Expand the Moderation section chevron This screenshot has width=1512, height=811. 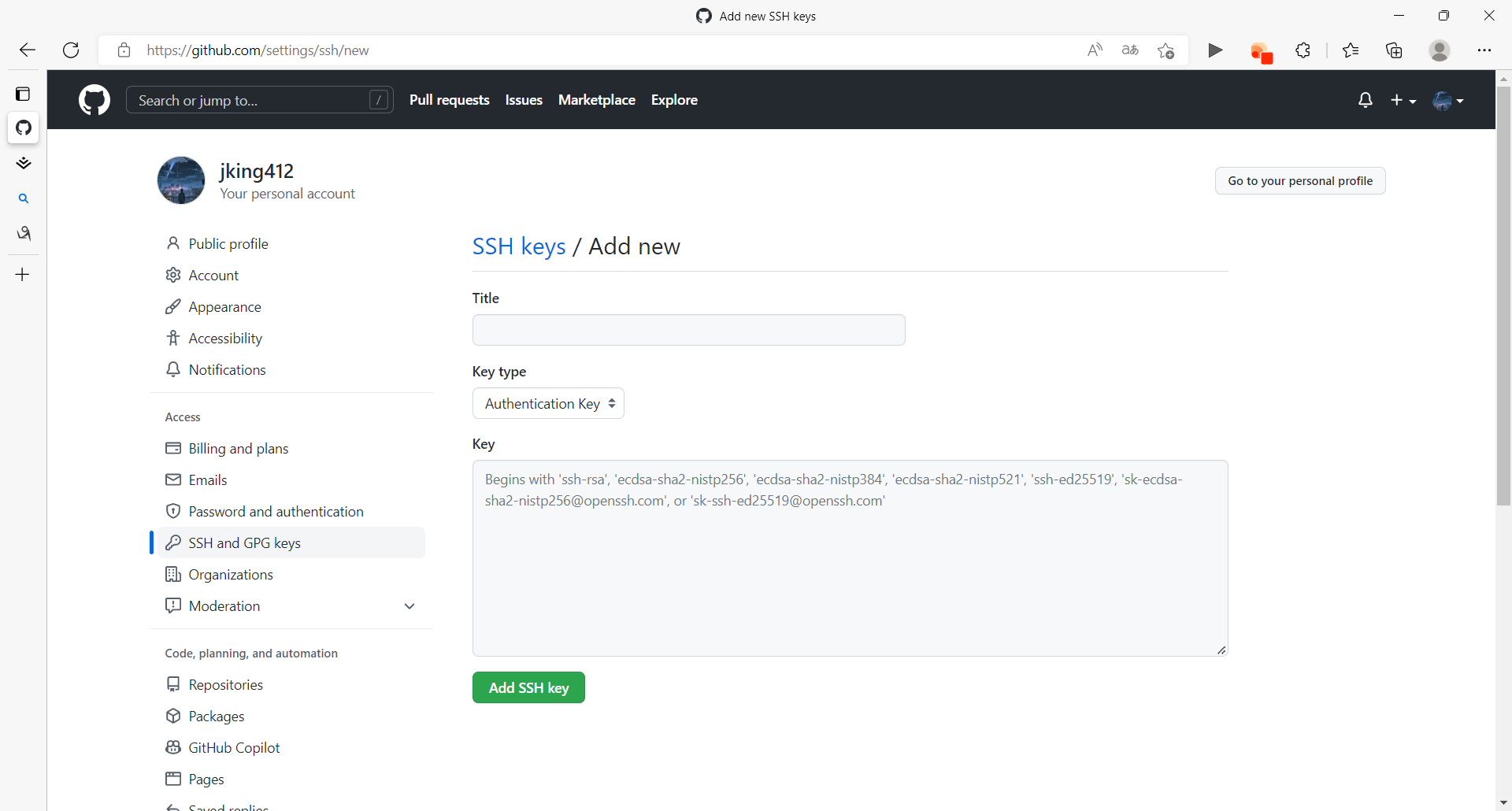(409, 605)
